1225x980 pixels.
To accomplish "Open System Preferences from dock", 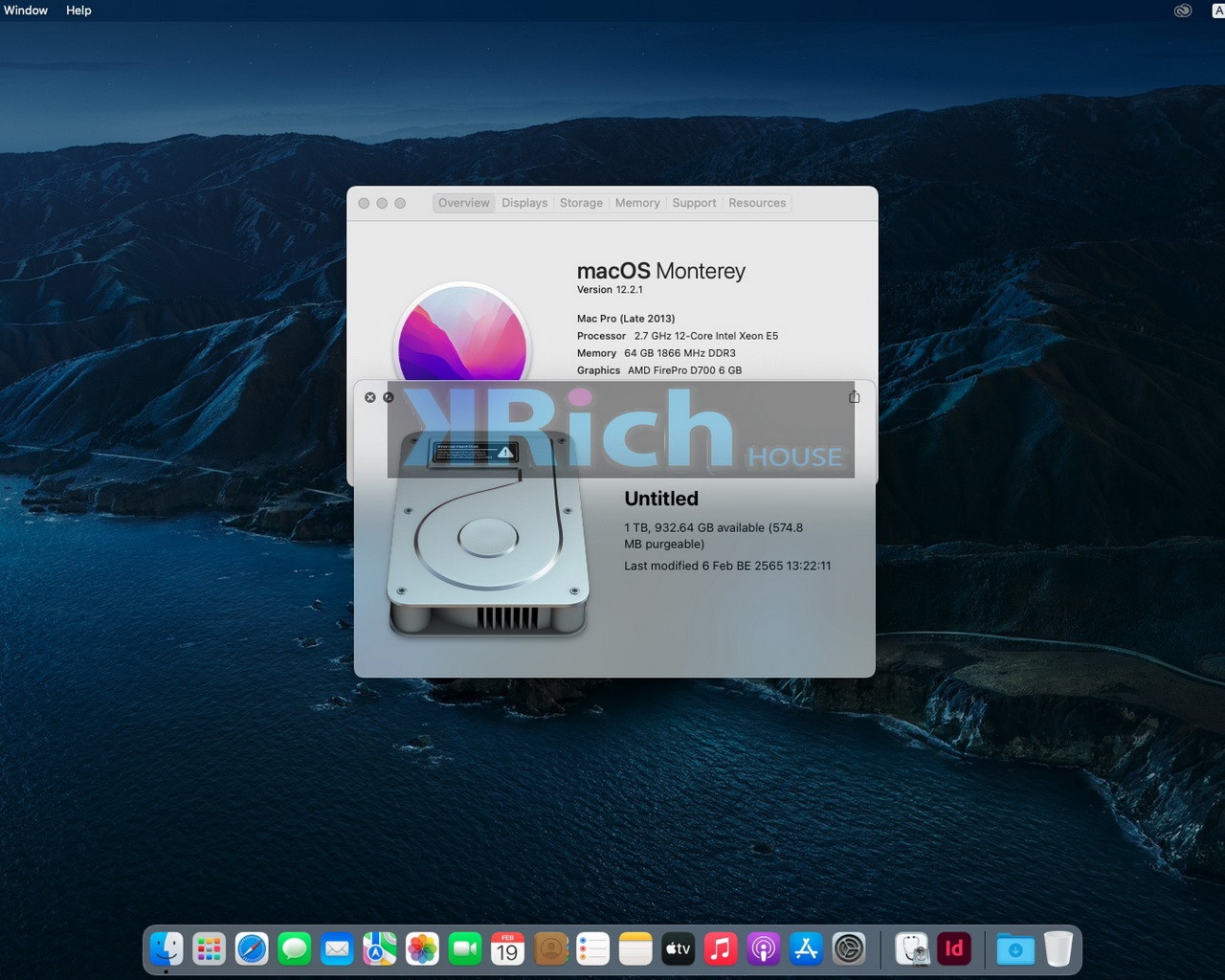I will click(x=849, y=949).
